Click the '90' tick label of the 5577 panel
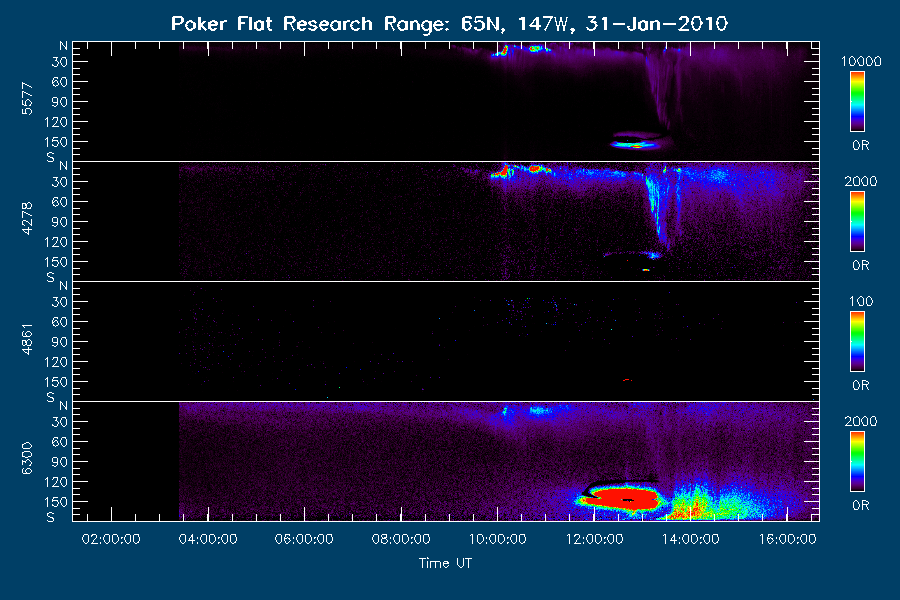The height and width of the screenshot is (600, 900). point(59,102)
